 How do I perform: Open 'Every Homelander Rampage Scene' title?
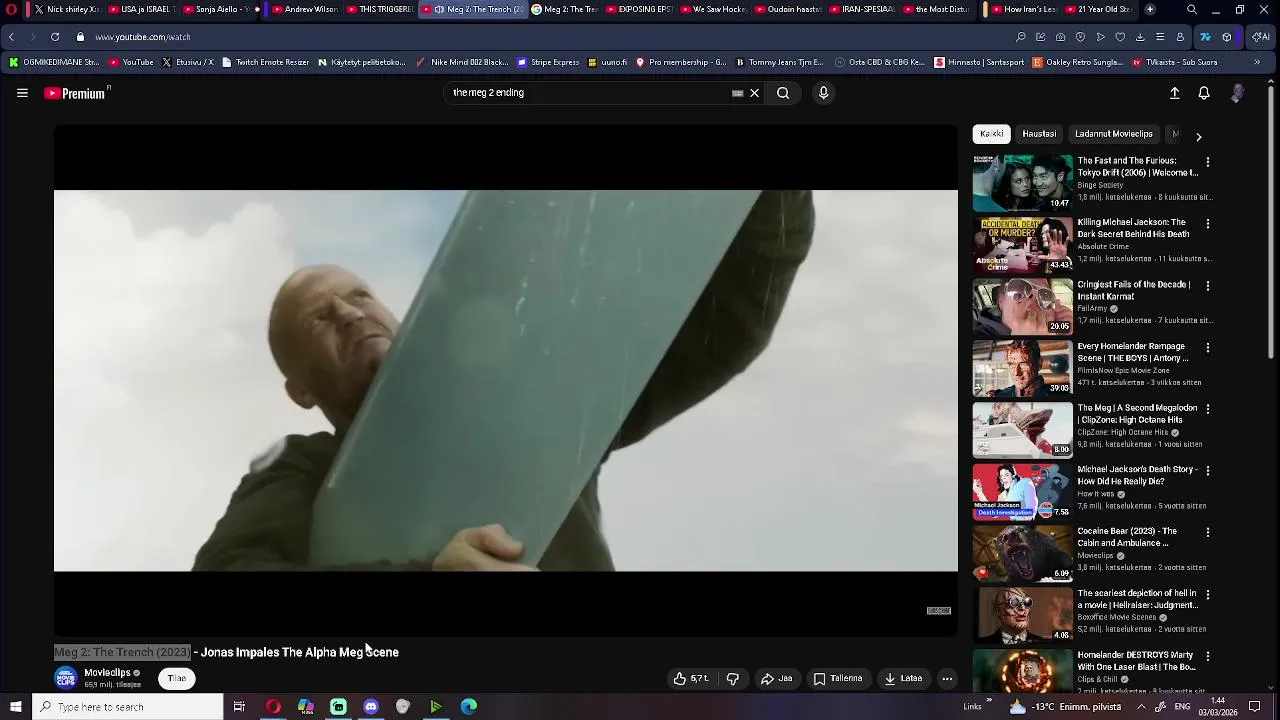[x=1133, y=352]
